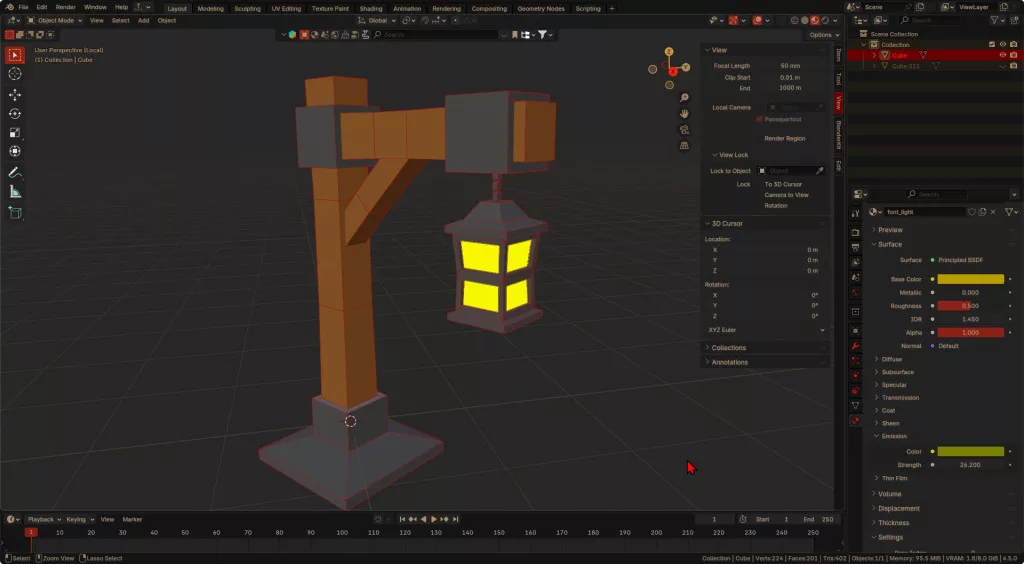
Task: Select the Measure tool
Action: [x=15, y=191]
